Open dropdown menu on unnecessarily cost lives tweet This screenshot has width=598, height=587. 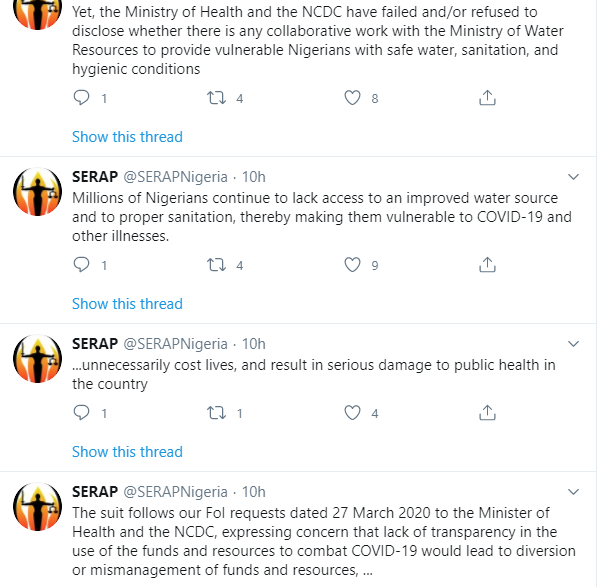coord(573,344)
